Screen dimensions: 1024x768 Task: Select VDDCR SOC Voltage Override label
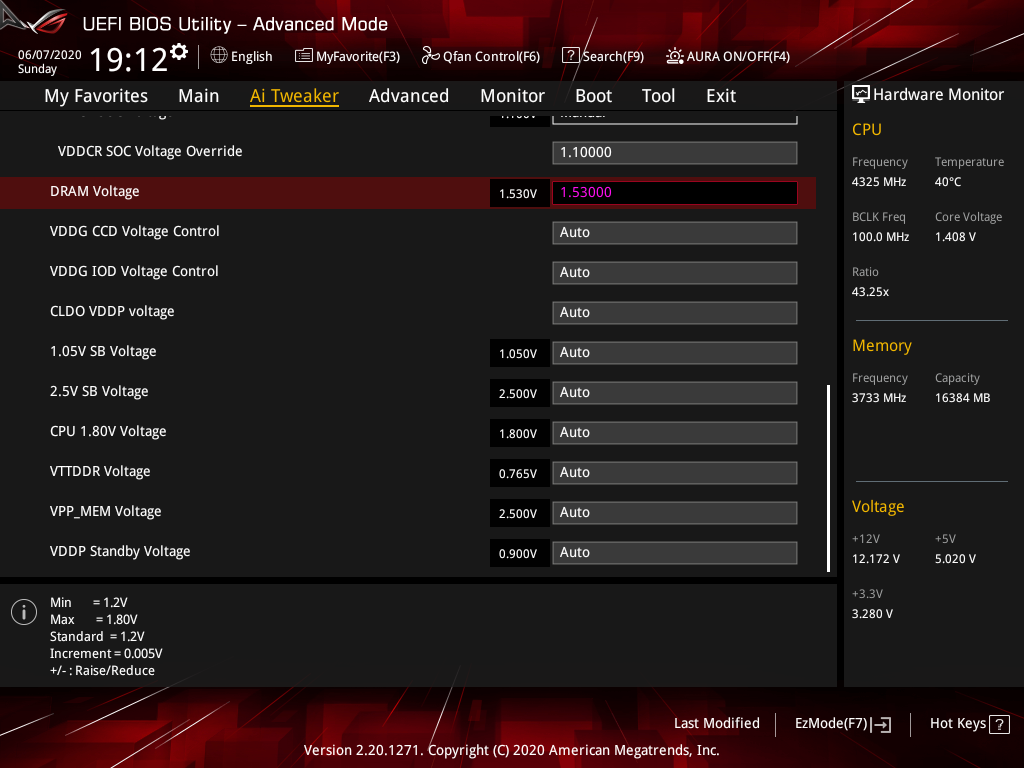click(150, 151)
